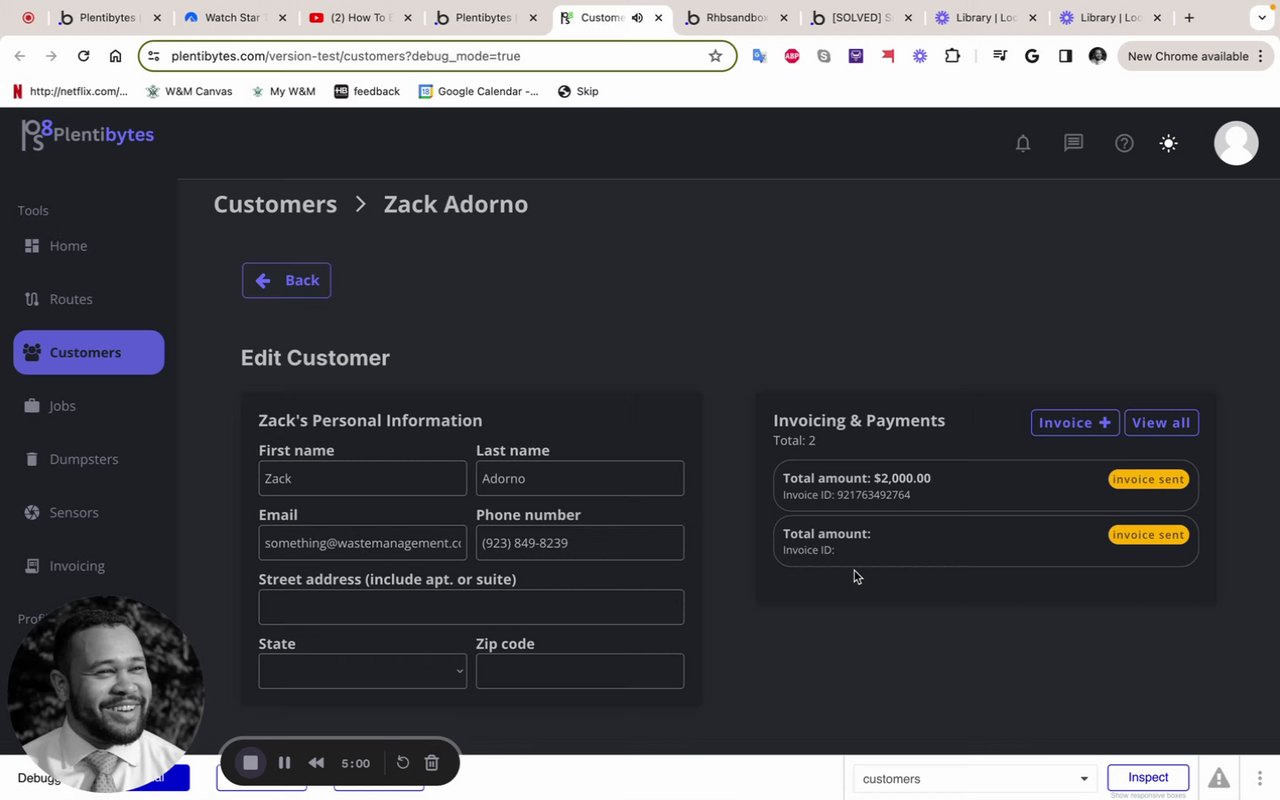The height and width of the screenshot is (800, 1280).
Task: Toggle Chrome side panel icon
Action: click(1065, 56)
